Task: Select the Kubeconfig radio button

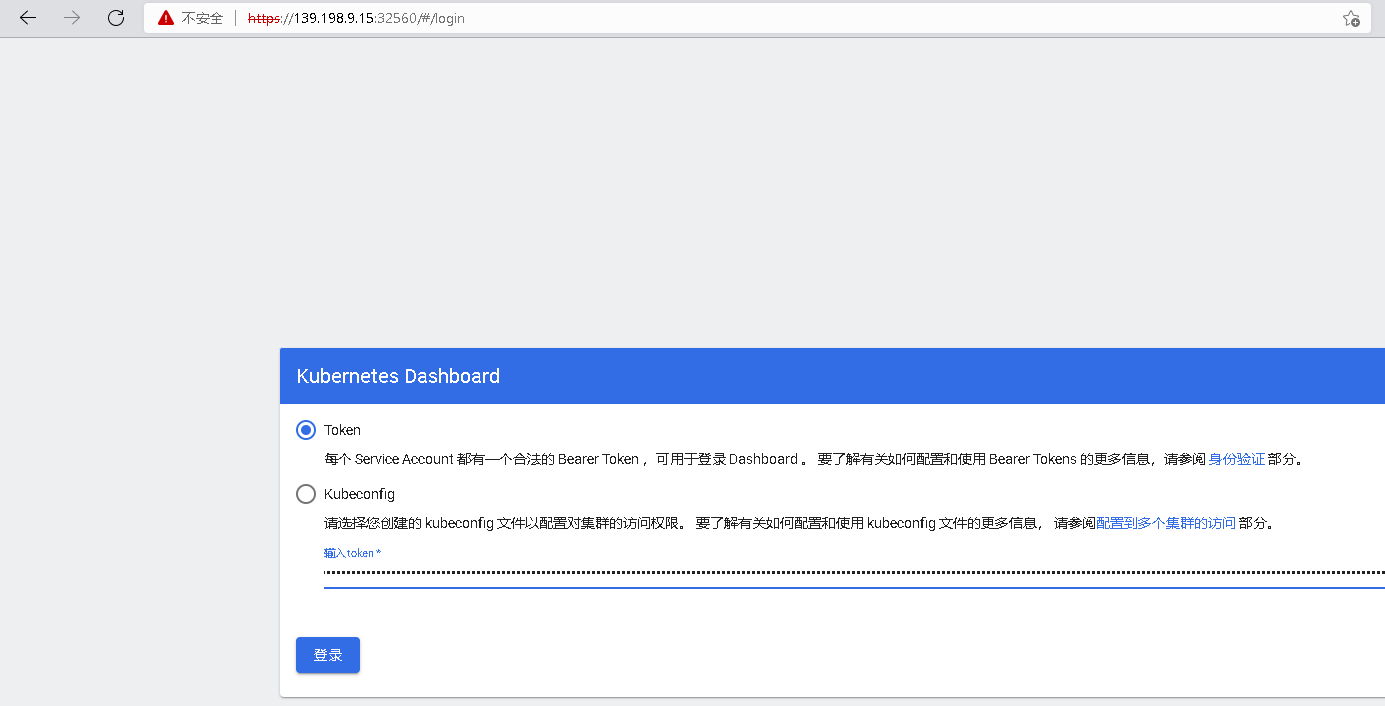Action: point(306,494)
